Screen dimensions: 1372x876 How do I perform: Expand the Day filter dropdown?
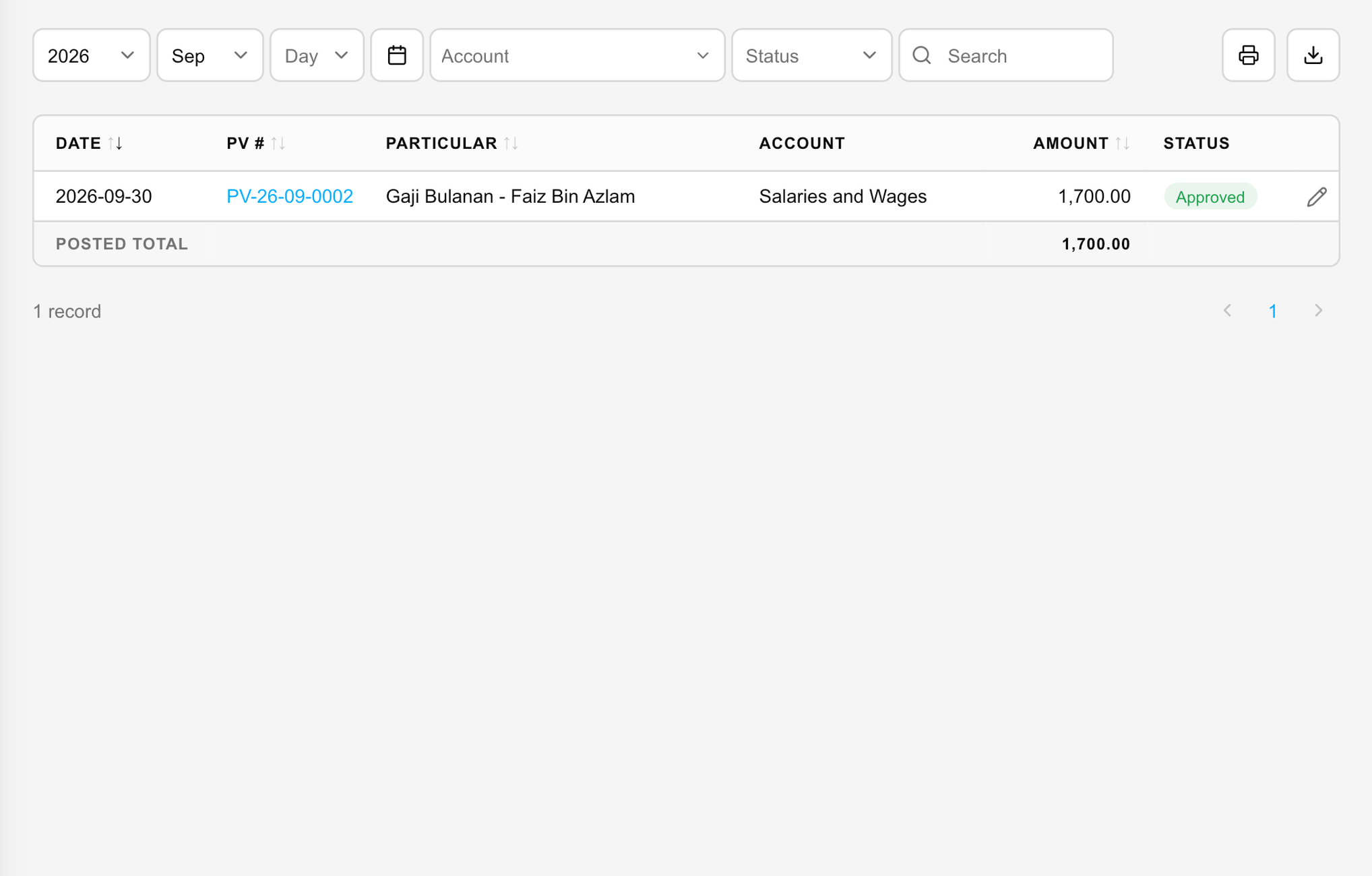pos(317,55)
